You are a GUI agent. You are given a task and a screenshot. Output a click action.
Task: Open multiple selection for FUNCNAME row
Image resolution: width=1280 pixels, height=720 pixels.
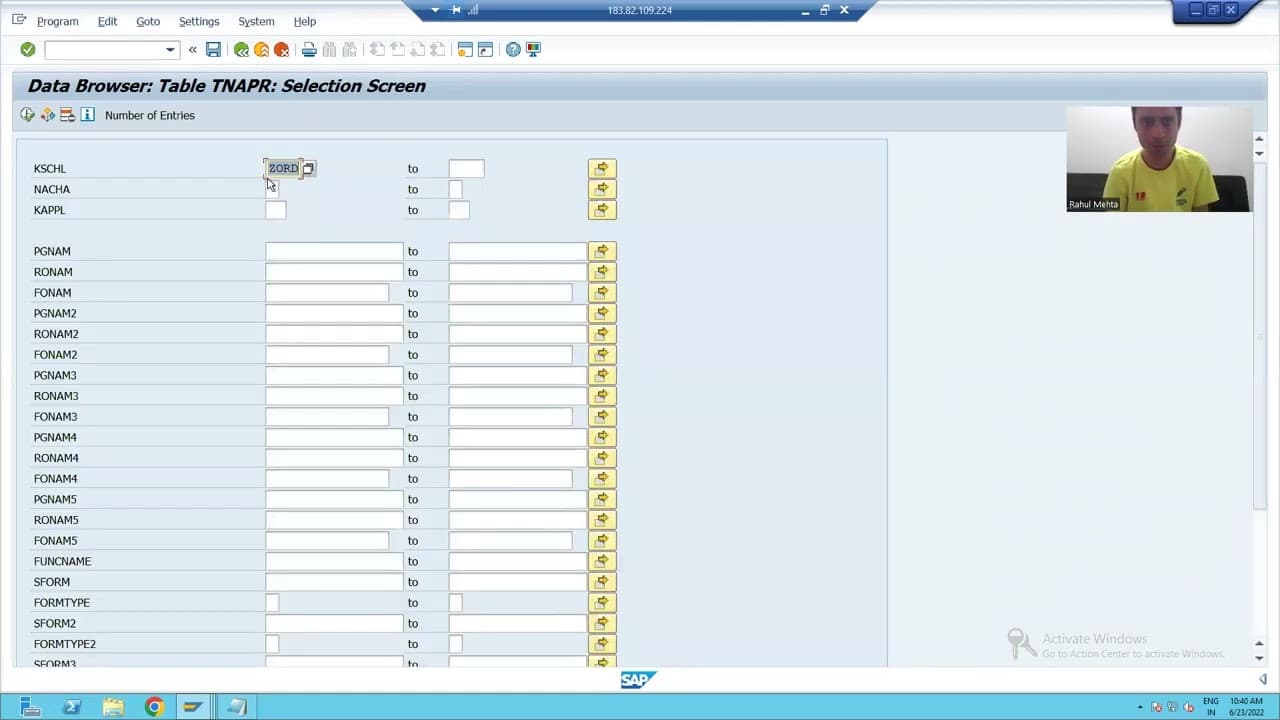point(602,561)
